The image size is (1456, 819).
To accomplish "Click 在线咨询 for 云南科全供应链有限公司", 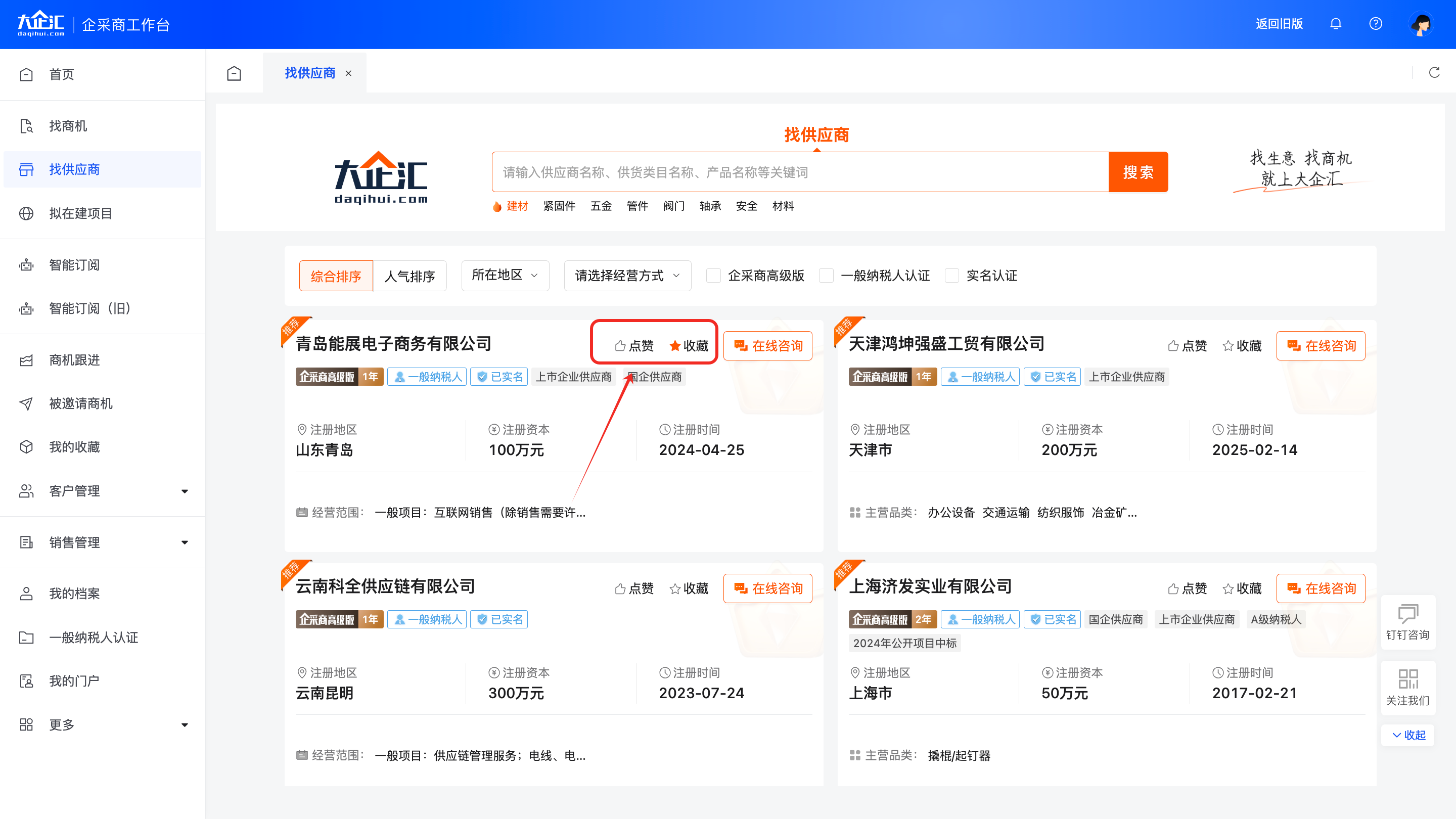I will [x=767, y=588].
